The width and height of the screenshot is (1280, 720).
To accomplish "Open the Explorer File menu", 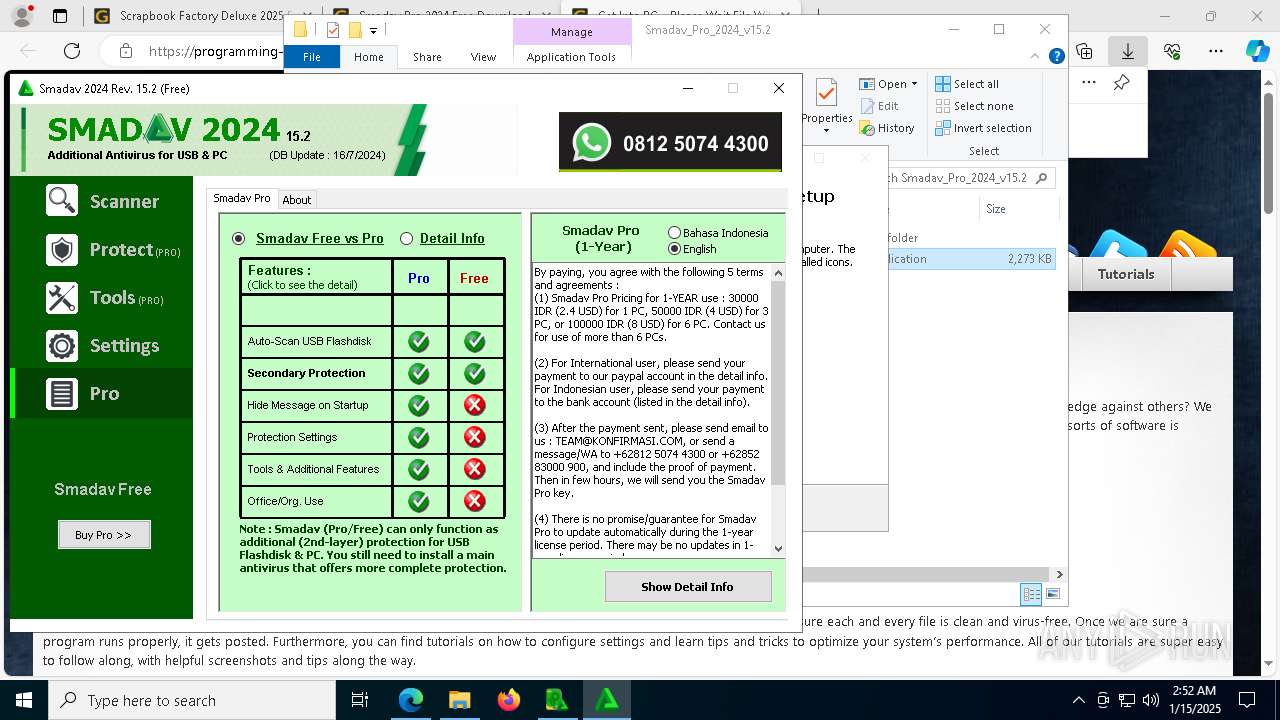I will [312, 57].
